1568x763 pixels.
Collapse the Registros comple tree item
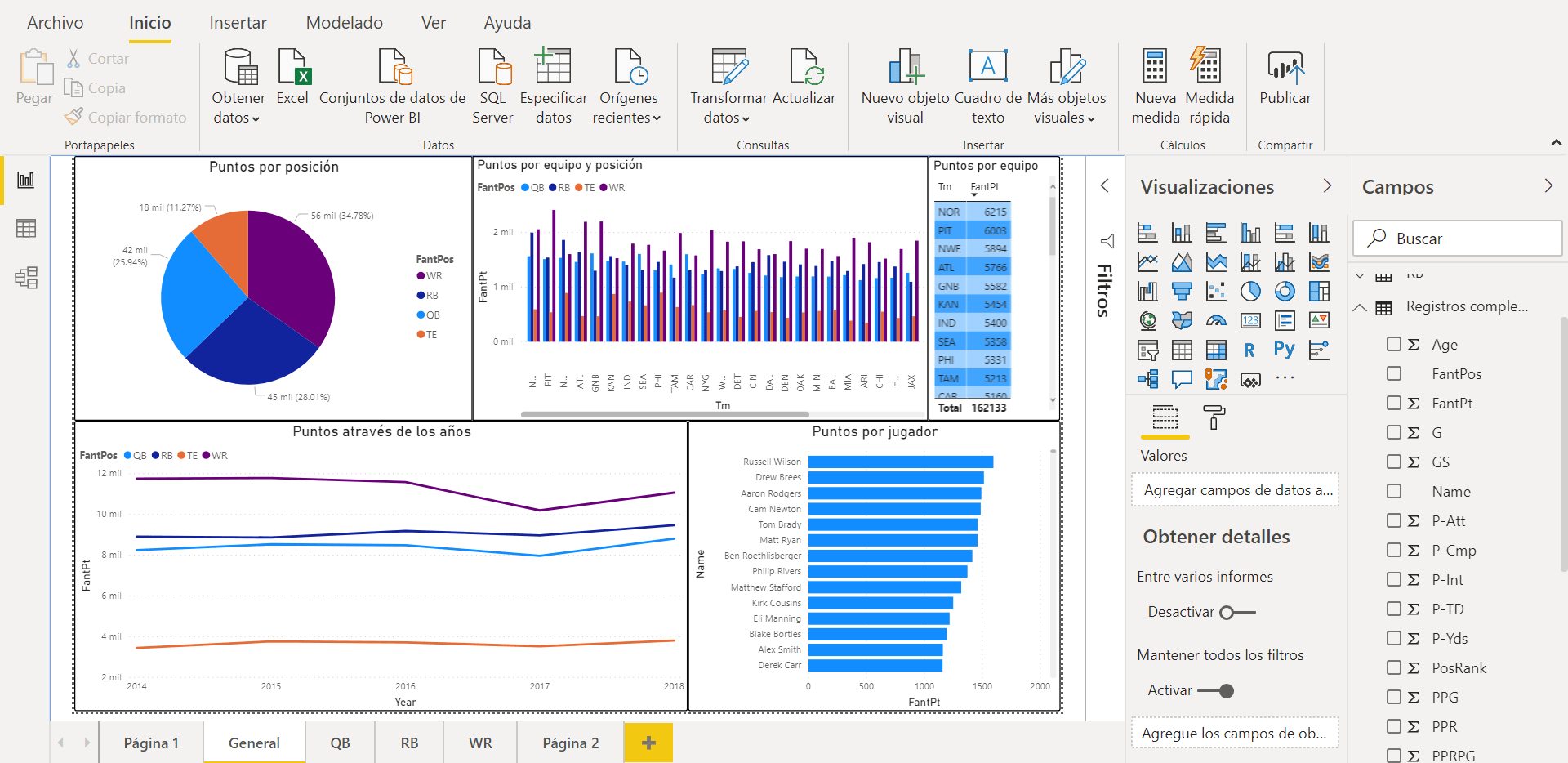click(1360, 306)
